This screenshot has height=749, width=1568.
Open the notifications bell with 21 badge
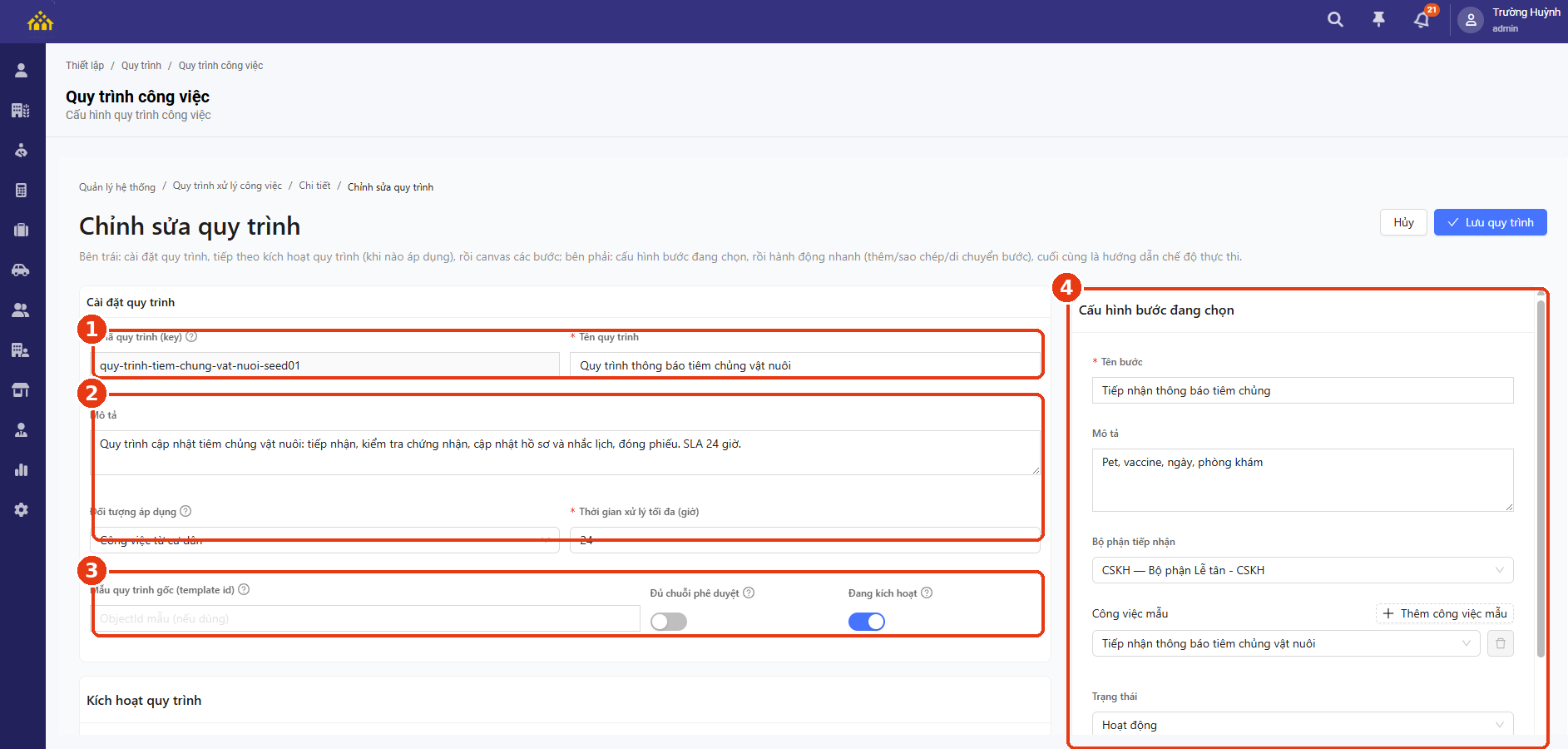(1422, 19)
